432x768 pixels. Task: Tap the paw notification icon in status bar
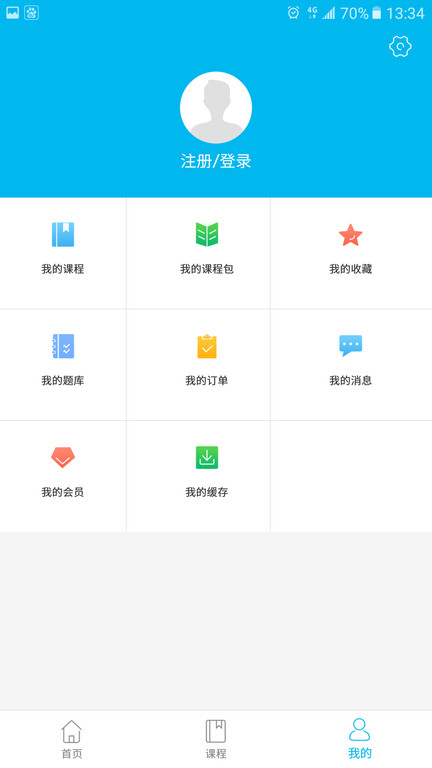point(31,13)
